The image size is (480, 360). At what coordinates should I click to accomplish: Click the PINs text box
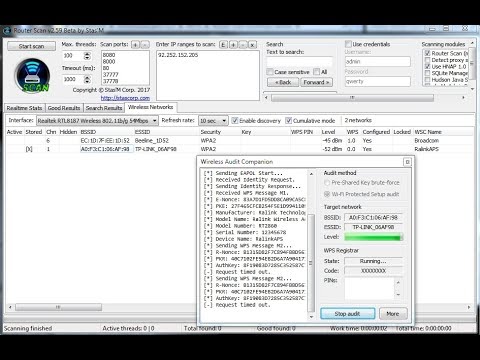(x=370, y=289)
